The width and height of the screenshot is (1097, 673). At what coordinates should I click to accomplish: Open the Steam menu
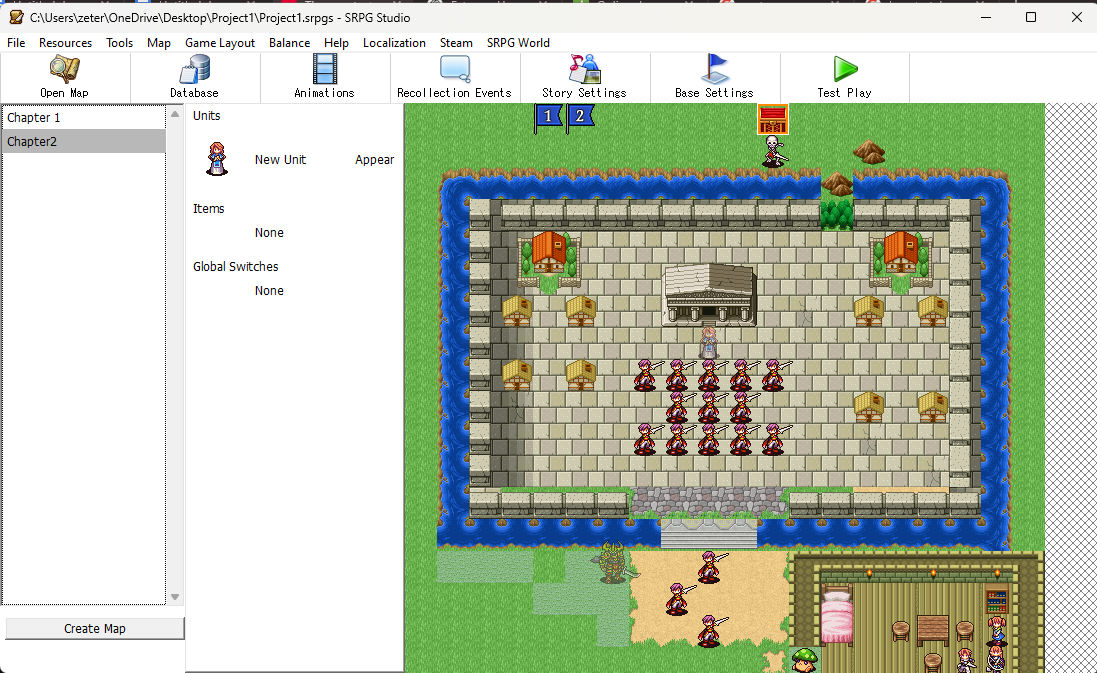tap(456, 43)
